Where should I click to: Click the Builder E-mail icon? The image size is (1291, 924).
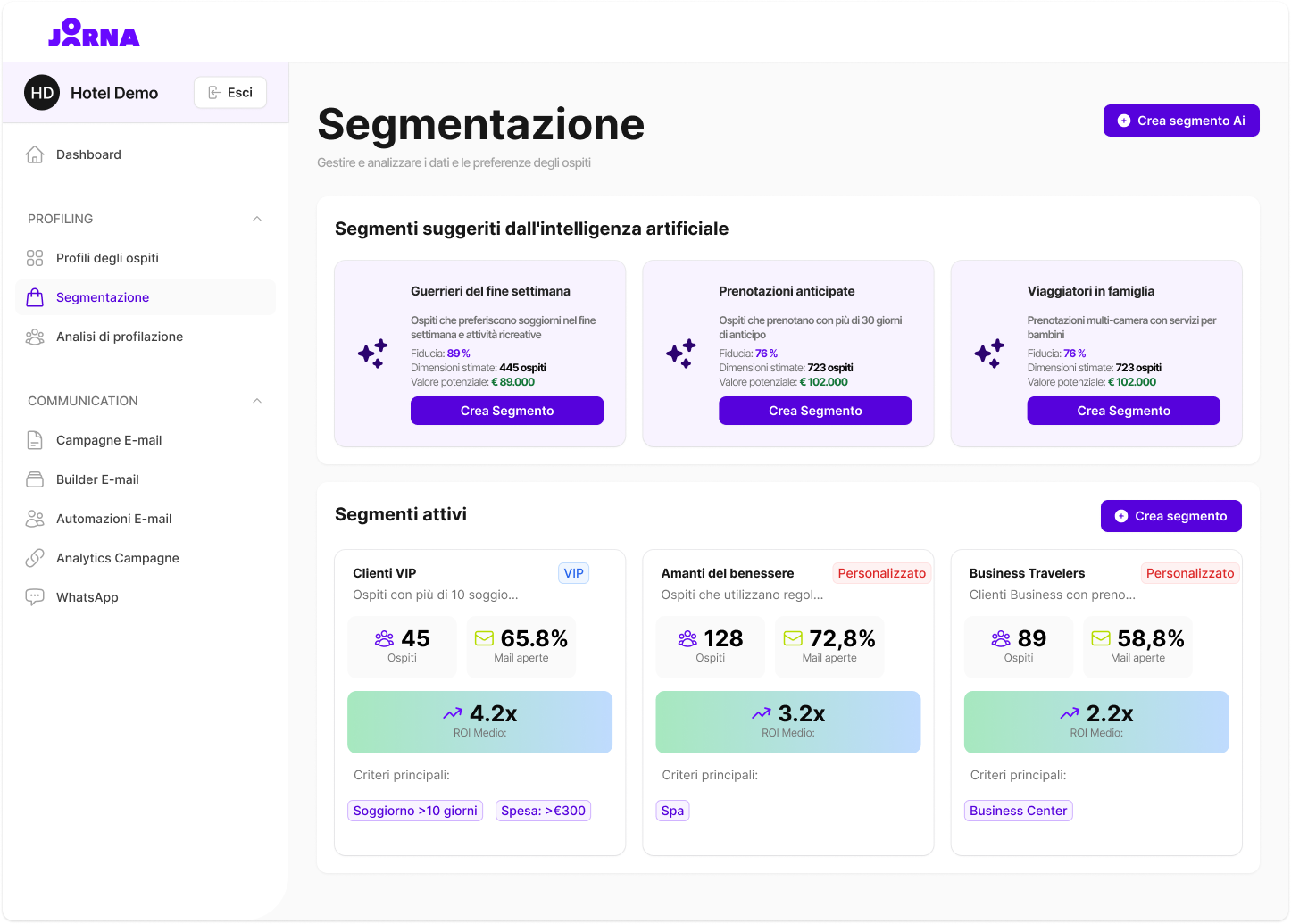[x=35, y=479]
